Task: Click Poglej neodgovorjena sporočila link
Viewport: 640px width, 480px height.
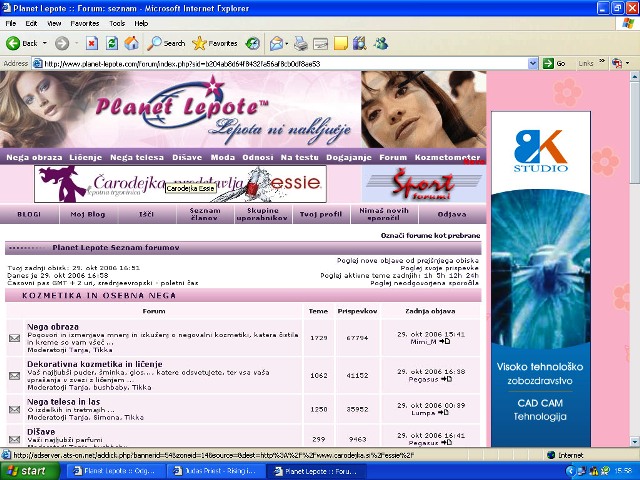Action: pos(424,283)
